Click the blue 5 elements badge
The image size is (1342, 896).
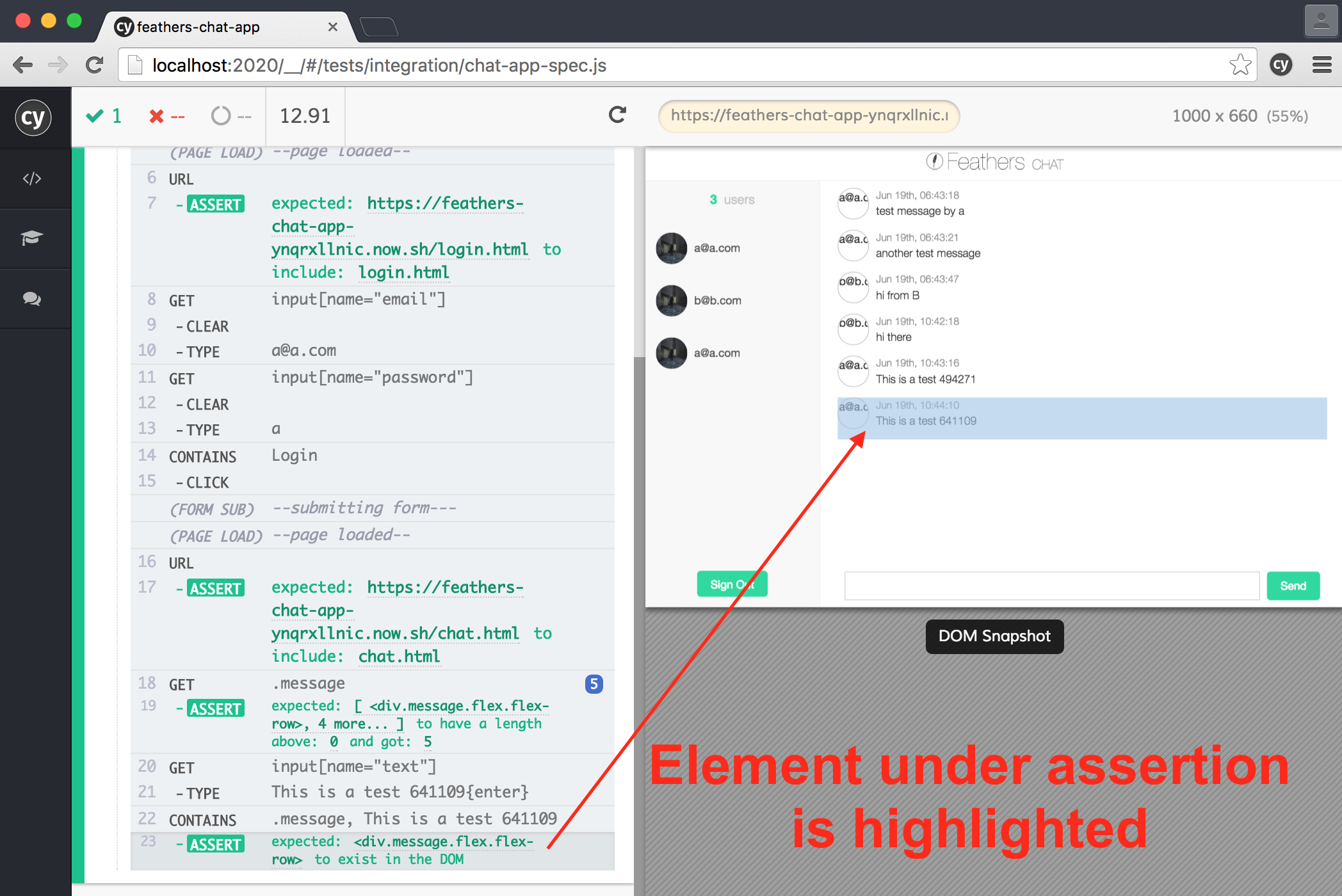click(x=594, y=684)
